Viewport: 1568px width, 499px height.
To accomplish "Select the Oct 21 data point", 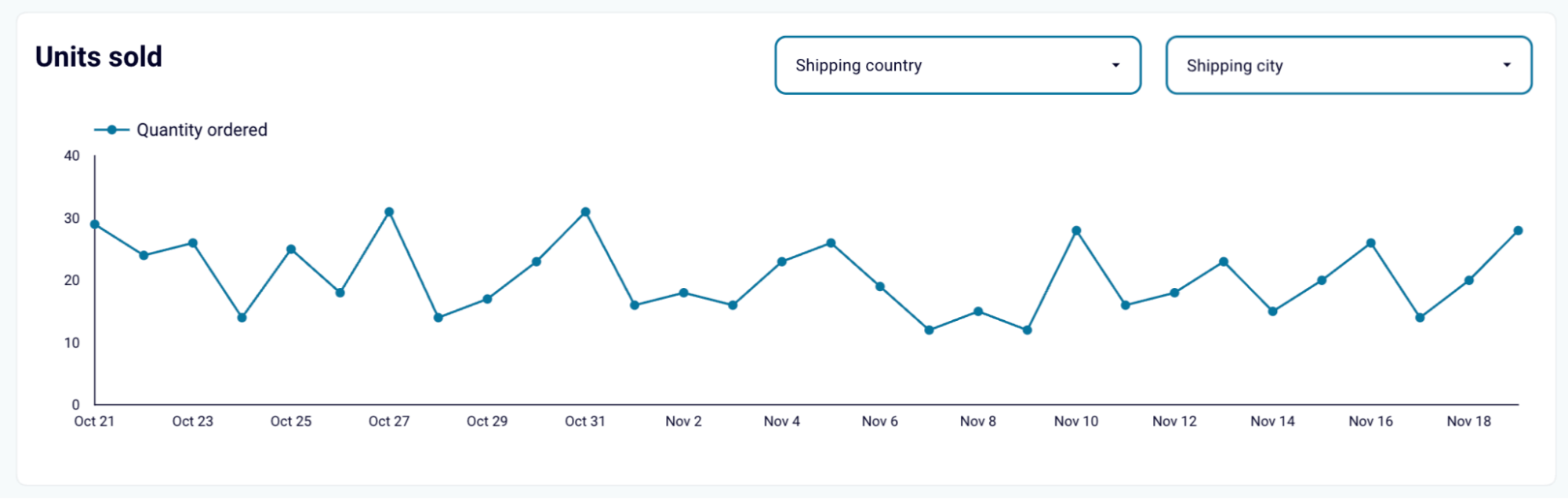I will coord(95,224).
